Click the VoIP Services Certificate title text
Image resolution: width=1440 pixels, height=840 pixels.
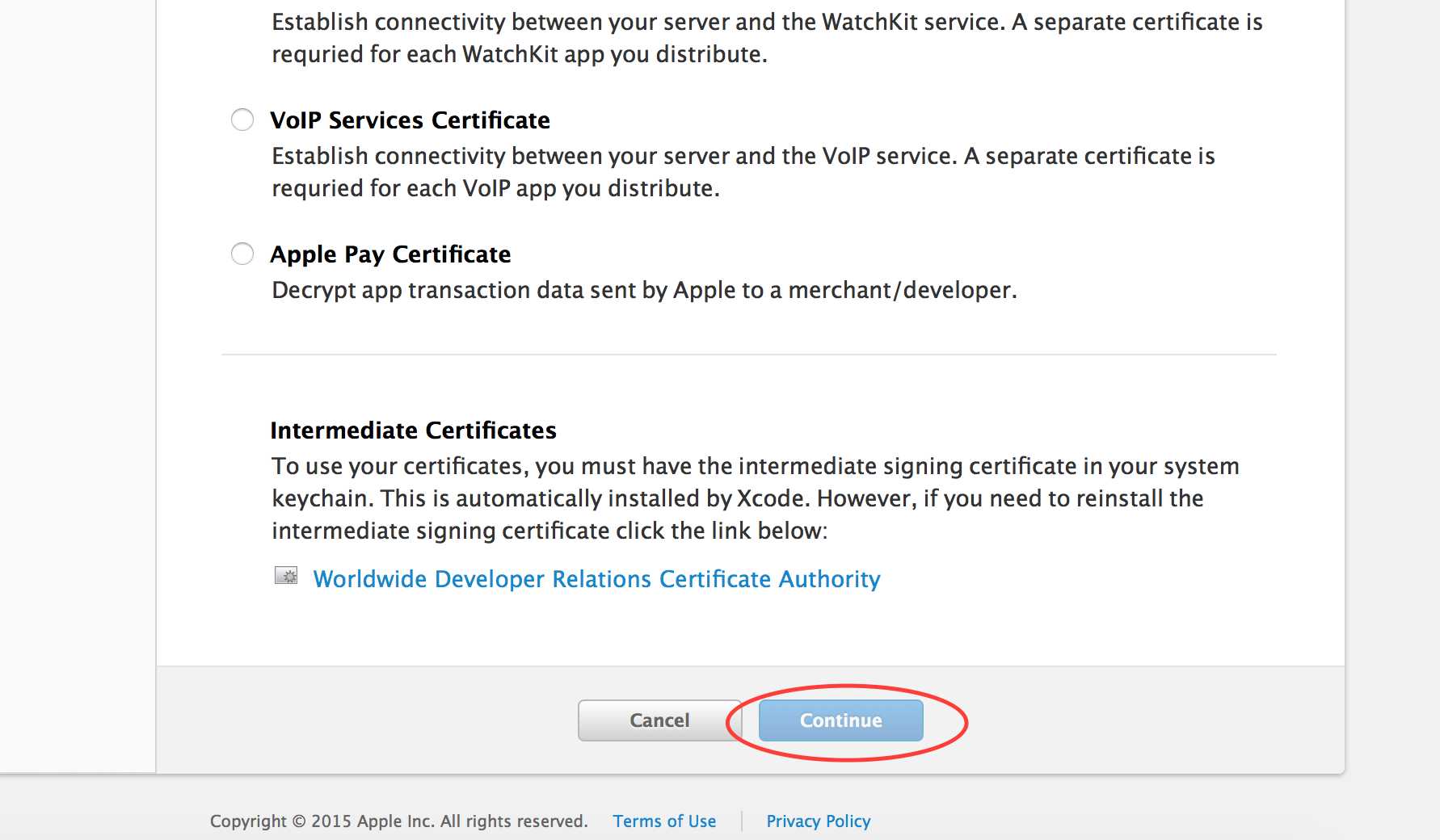[410, 120]
